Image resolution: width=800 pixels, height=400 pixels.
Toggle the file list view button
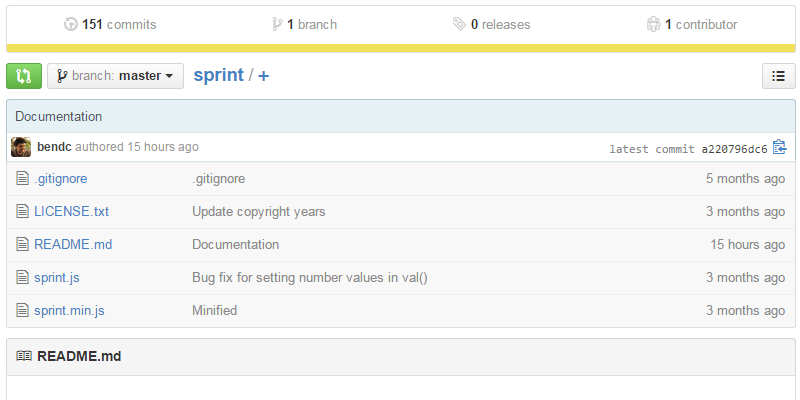tap(778, 76)
